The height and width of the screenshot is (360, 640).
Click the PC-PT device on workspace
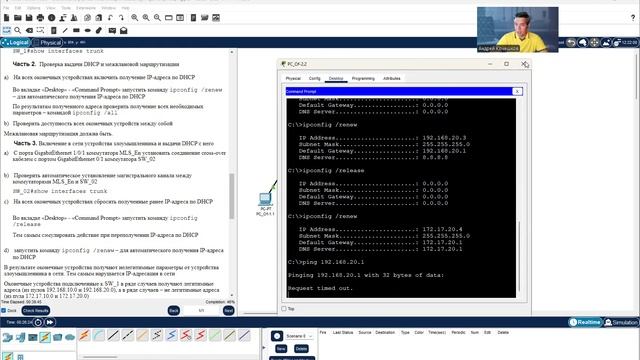pyautogui.click(x=265, y=200)
